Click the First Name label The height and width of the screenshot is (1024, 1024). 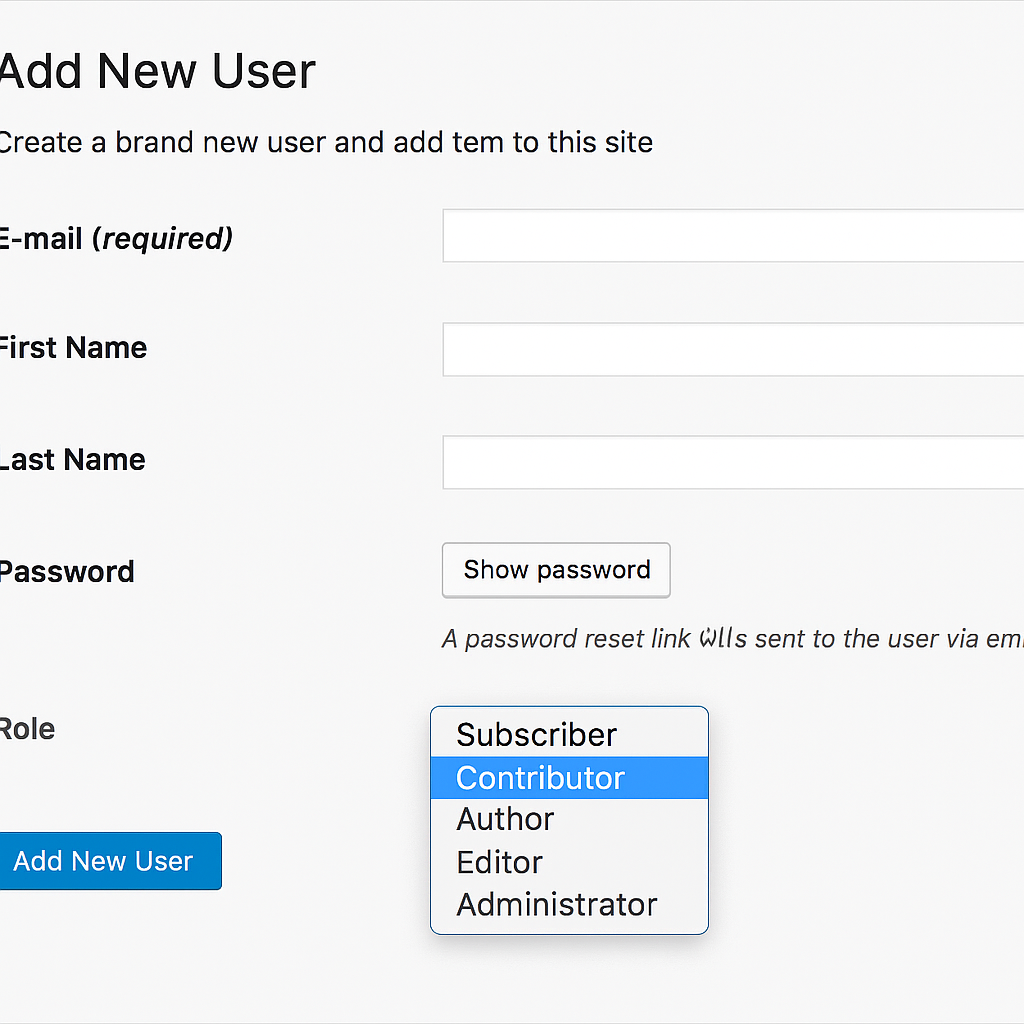click(73, 348)
